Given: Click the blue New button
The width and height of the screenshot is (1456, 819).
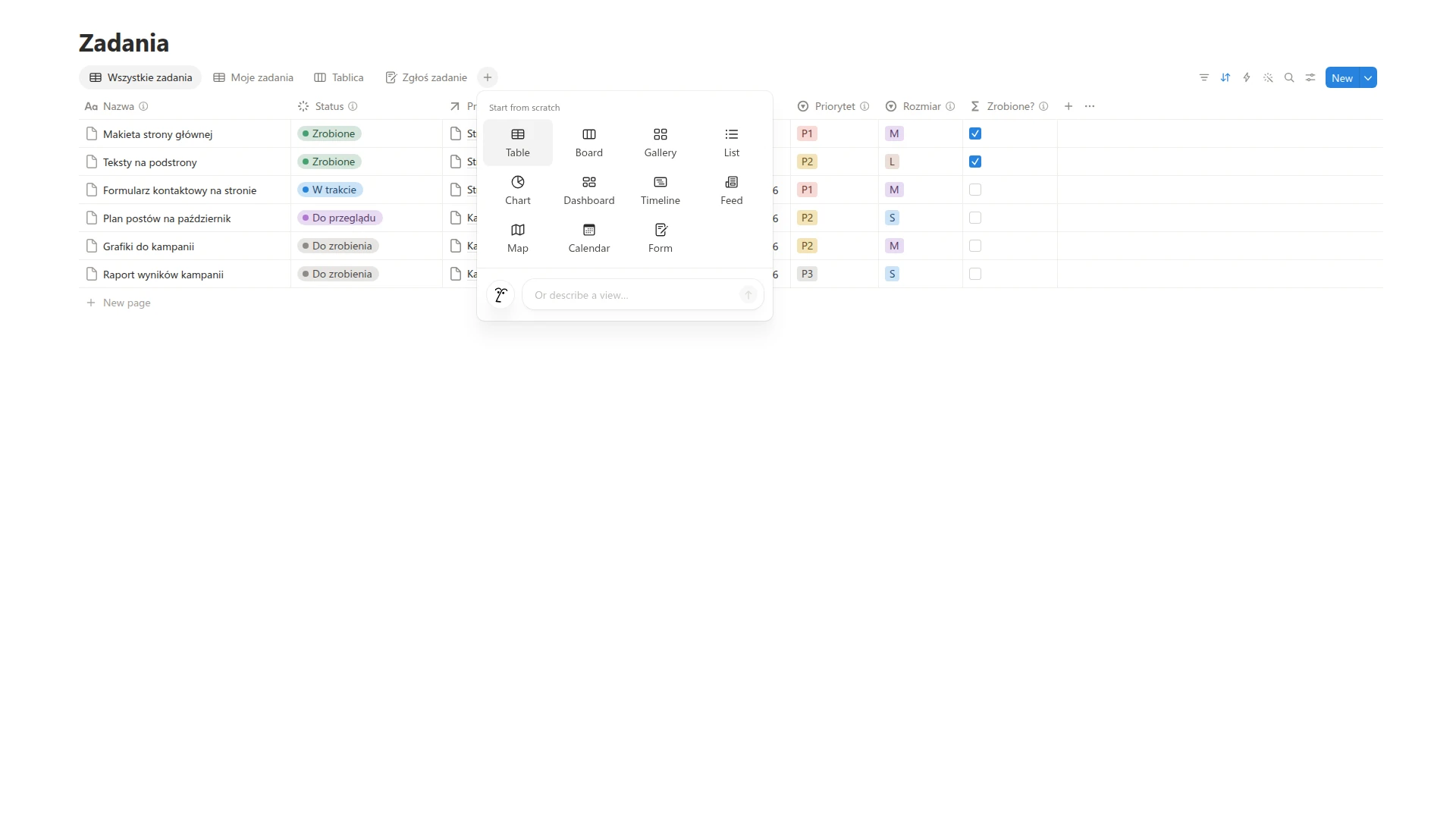Looking at the screenshot, I should [1342, 77].
